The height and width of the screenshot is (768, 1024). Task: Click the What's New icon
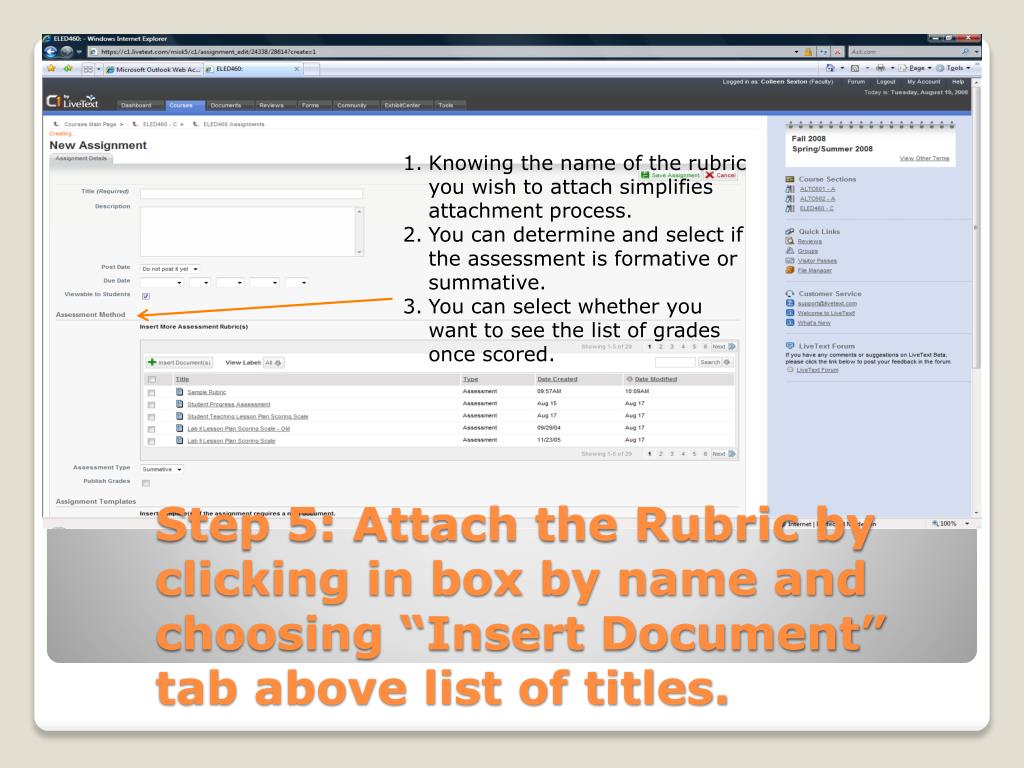tap(790, 323)
